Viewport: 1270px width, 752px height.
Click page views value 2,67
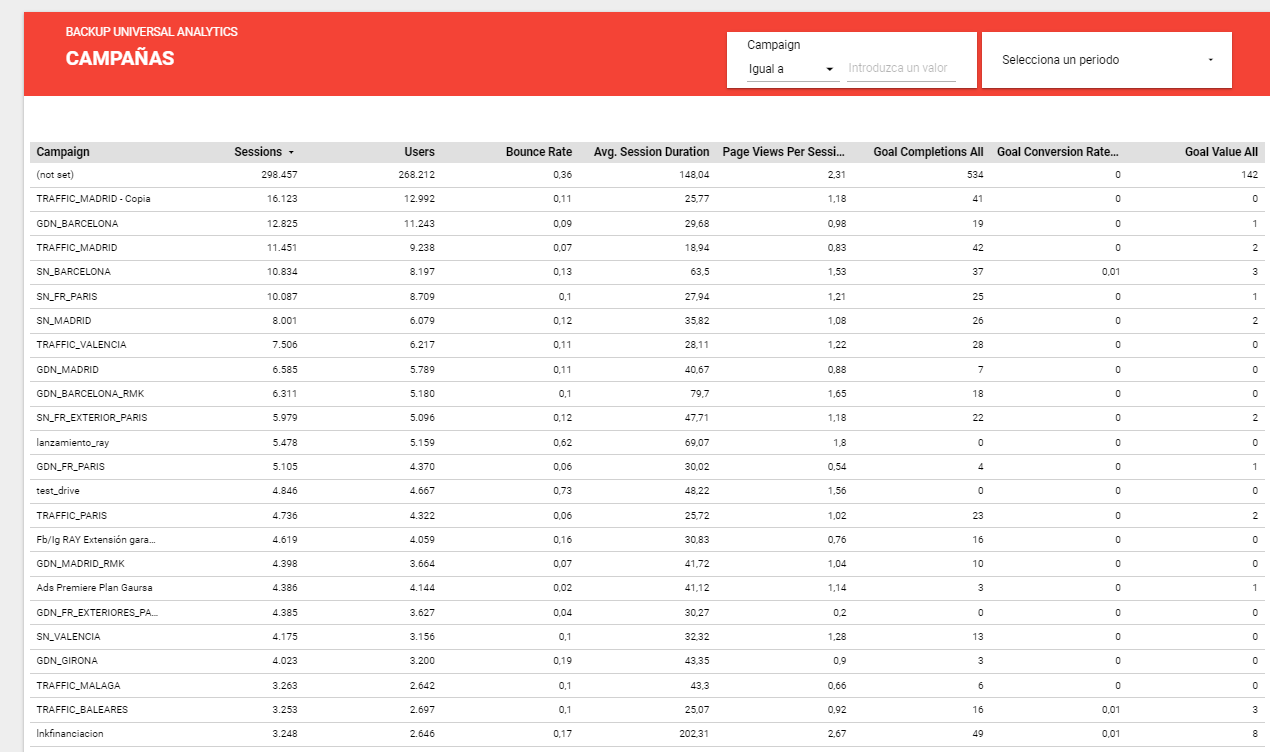(x=837, y=733)
